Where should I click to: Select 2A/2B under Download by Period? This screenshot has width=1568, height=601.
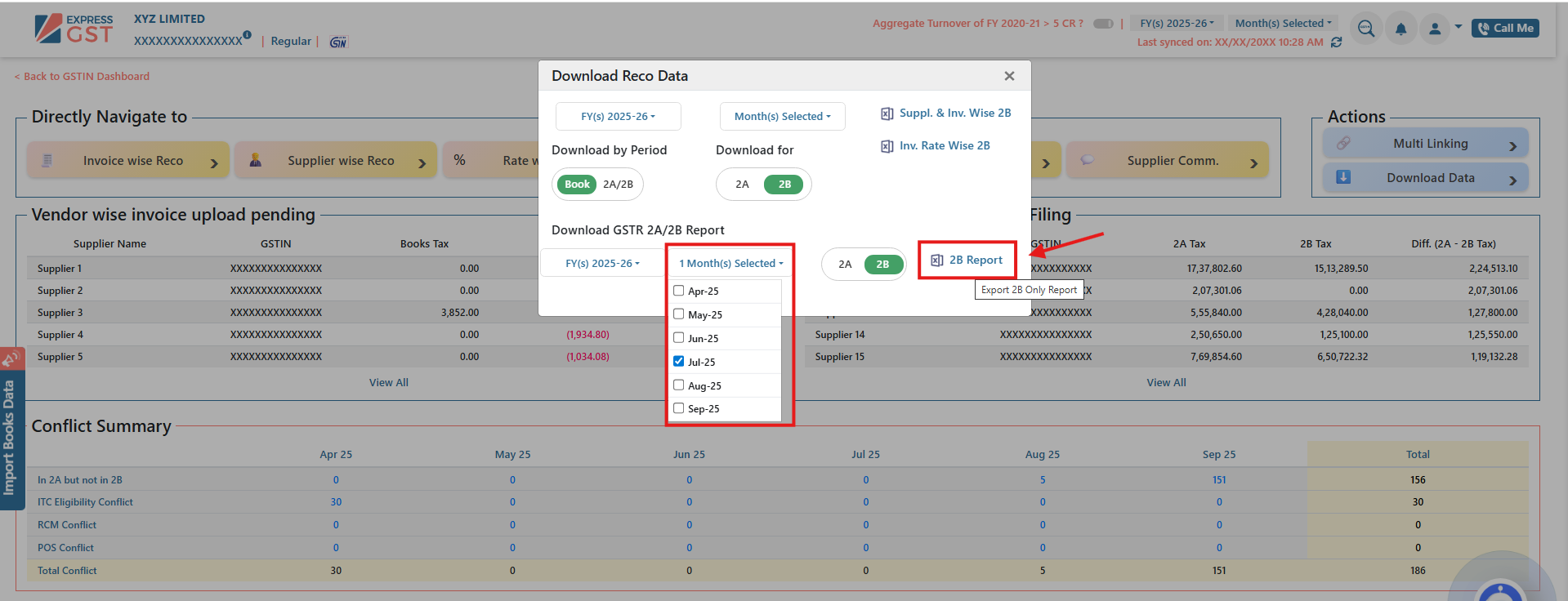point(618,184)
